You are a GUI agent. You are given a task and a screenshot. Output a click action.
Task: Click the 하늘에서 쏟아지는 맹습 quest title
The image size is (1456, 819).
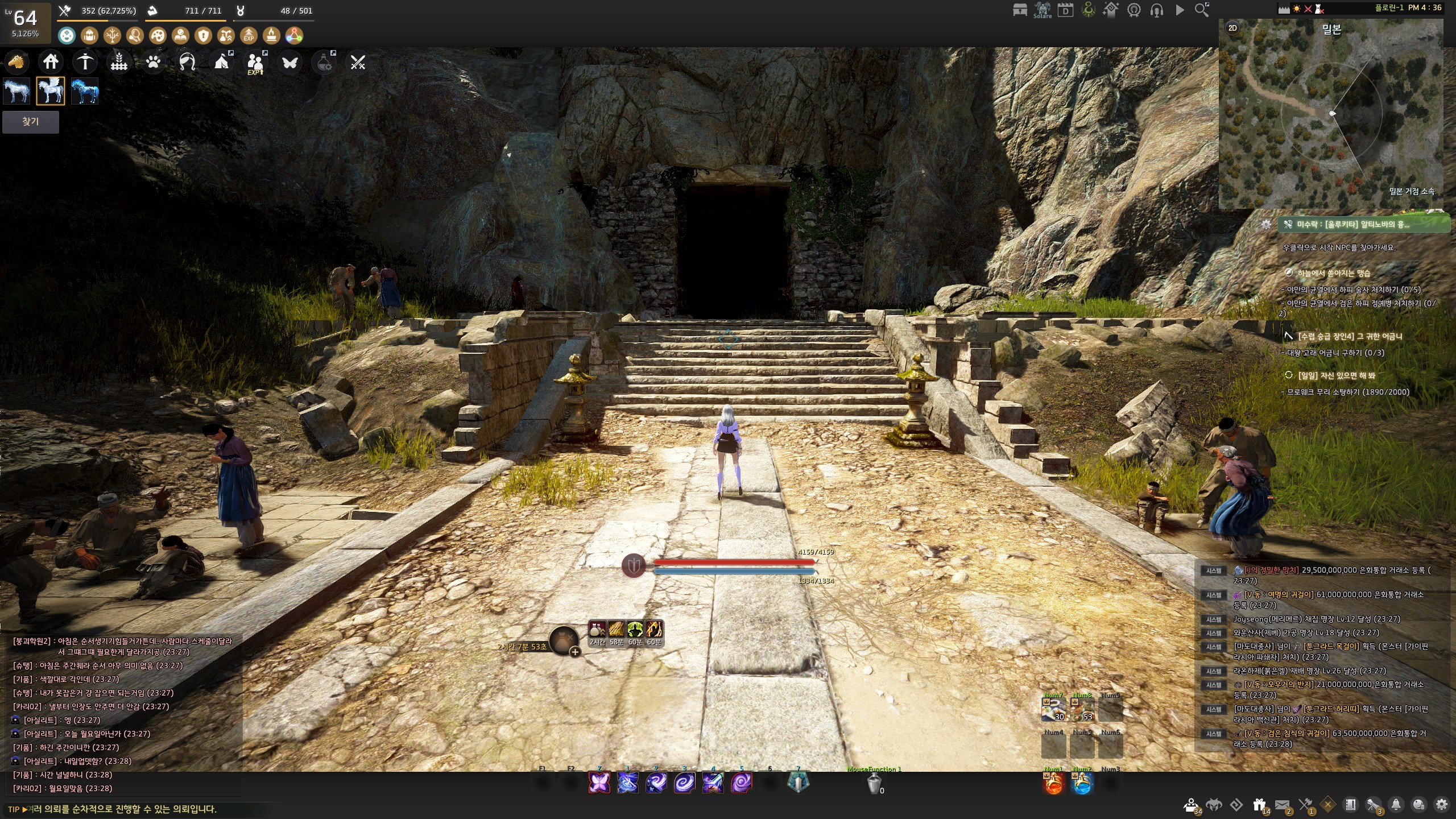click(1334, 273)
